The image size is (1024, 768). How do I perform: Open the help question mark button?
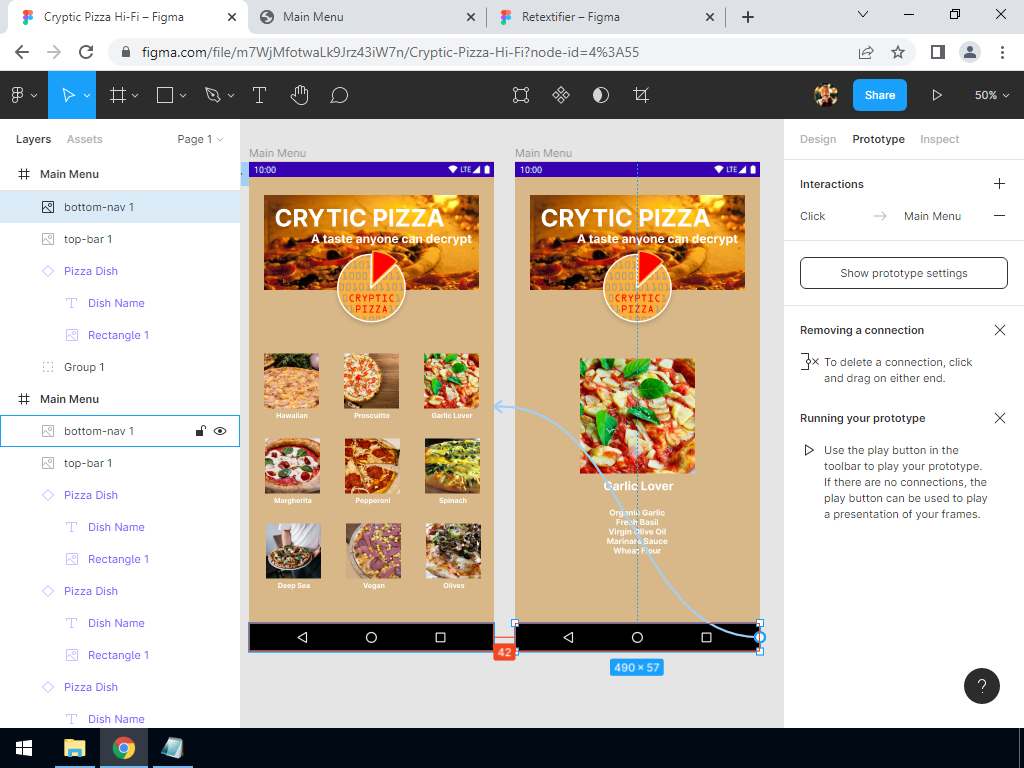982,686
